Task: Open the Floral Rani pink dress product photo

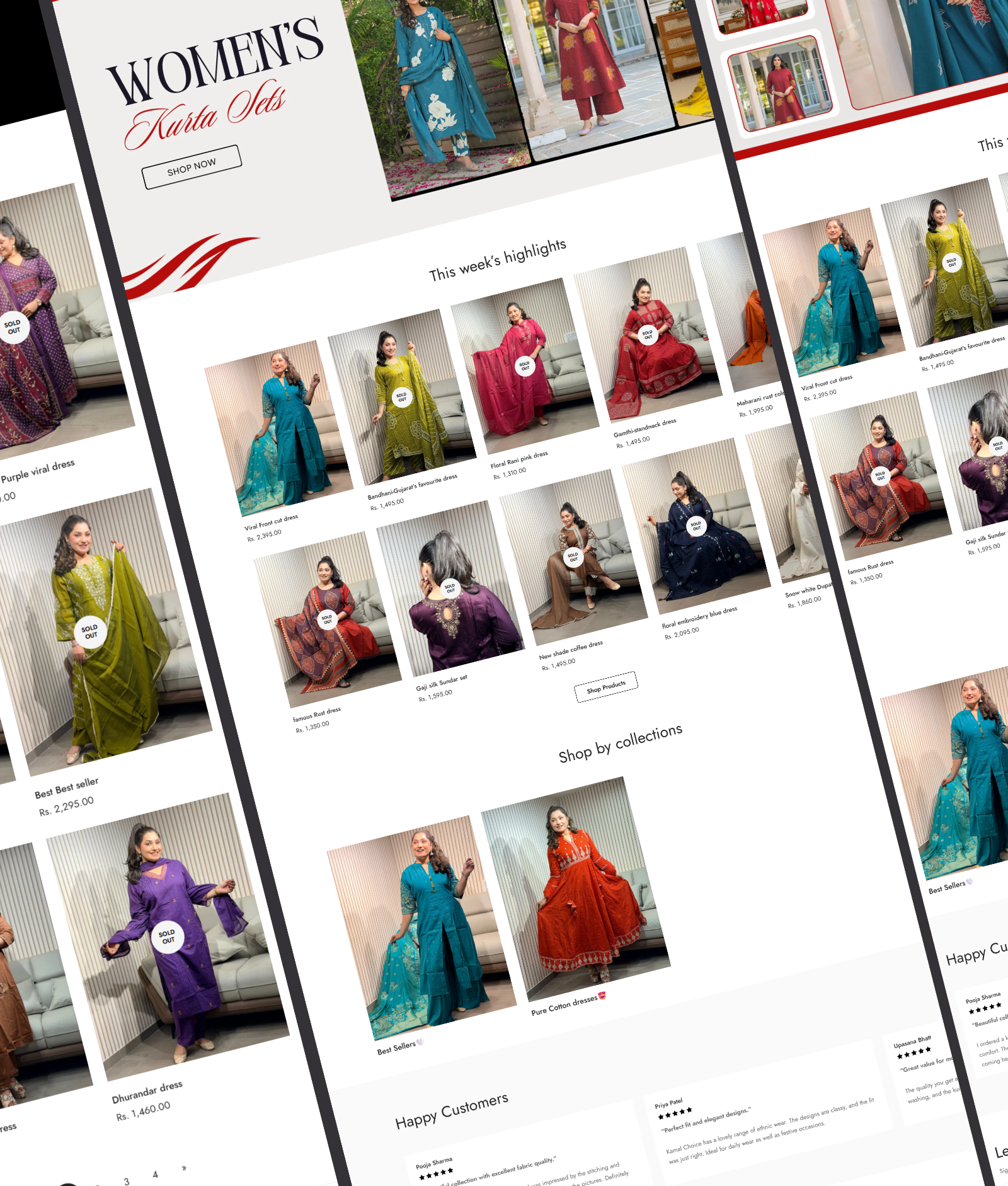Action: [x=525, y=366]
